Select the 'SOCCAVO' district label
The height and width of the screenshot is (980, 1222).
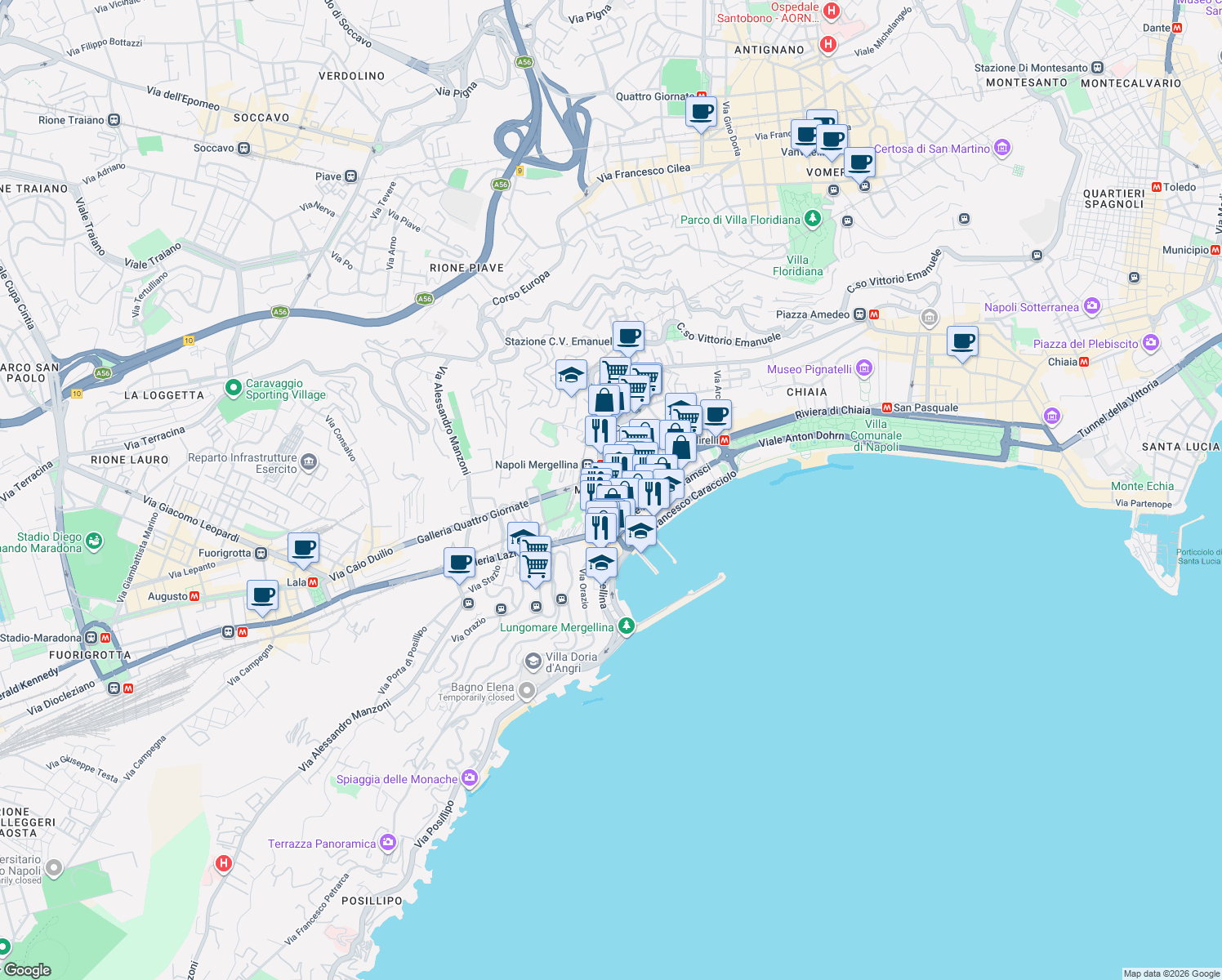(x=261, y=118)
